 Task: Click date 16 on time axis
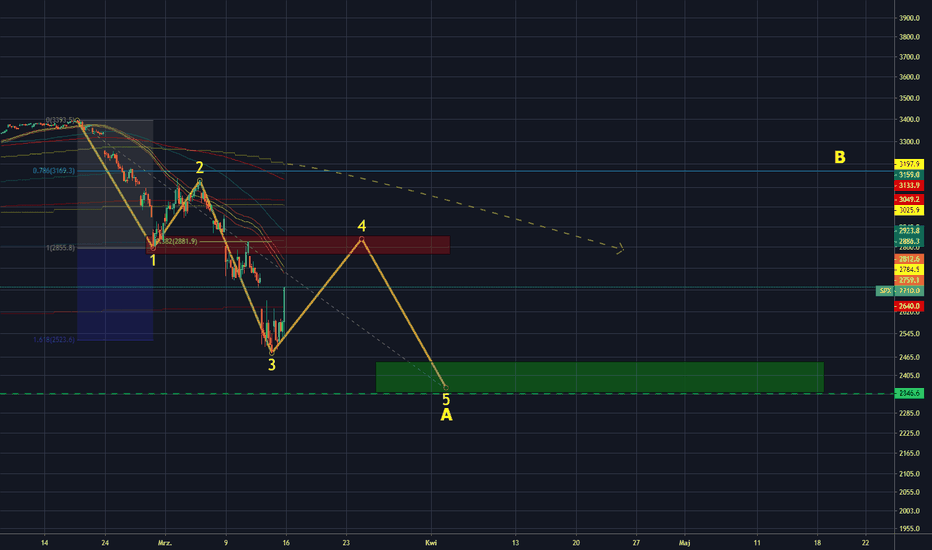click(286, 543)
